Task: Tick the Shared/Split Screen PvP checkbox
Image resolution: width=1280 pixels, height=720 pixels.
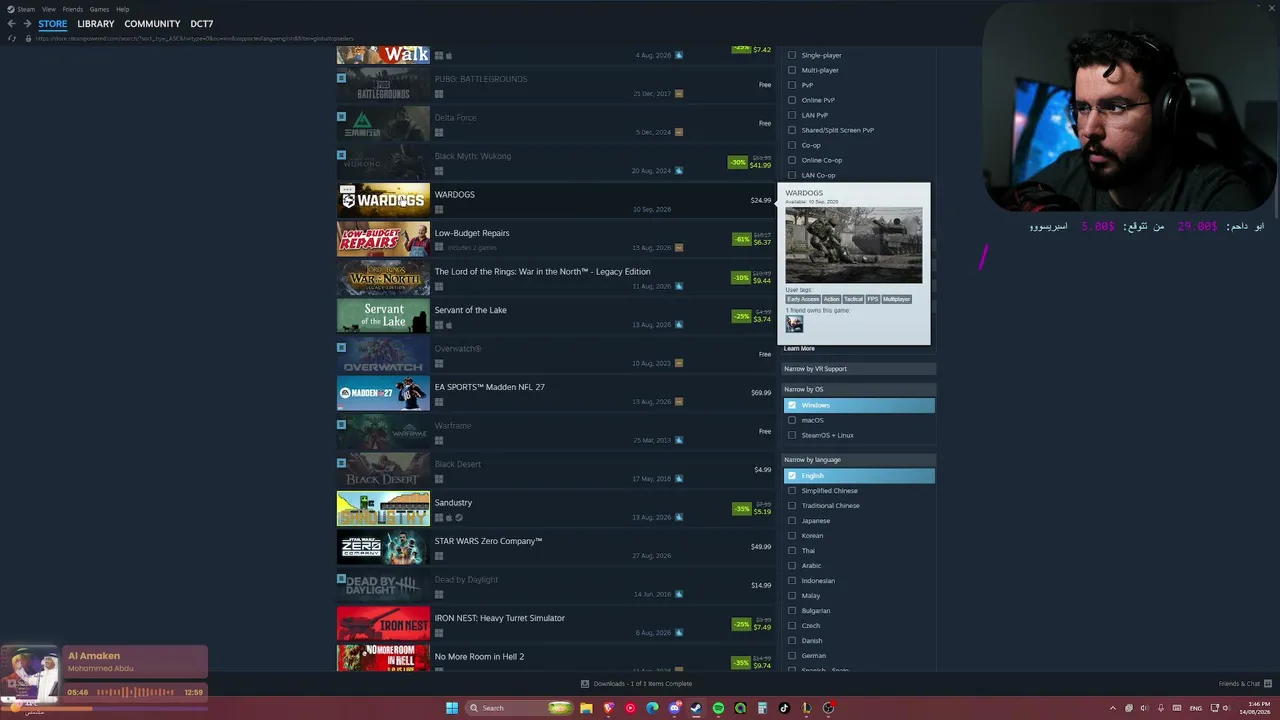Action: [x=792, y=130]
